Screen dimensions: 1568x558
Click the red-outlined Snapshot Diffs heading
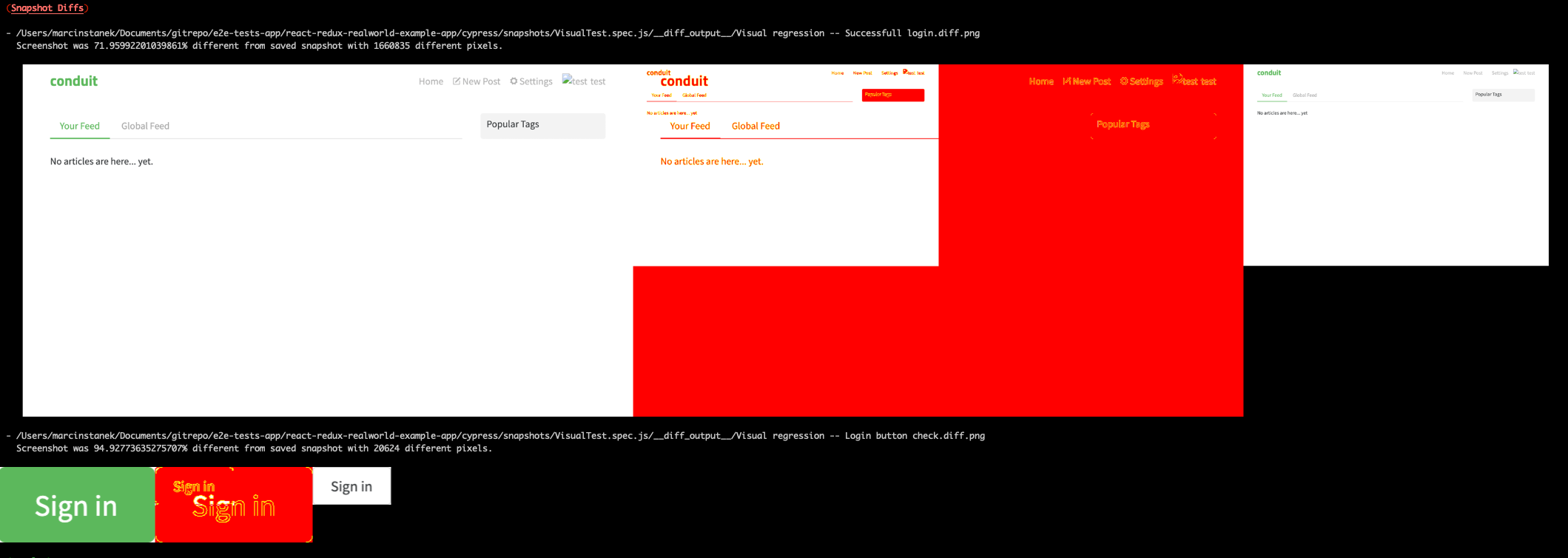click(47, 8)
